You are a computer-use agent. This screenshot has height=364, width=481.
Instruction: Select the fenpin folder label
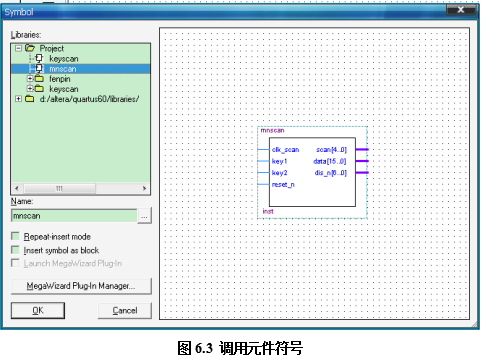click(60, 79)
